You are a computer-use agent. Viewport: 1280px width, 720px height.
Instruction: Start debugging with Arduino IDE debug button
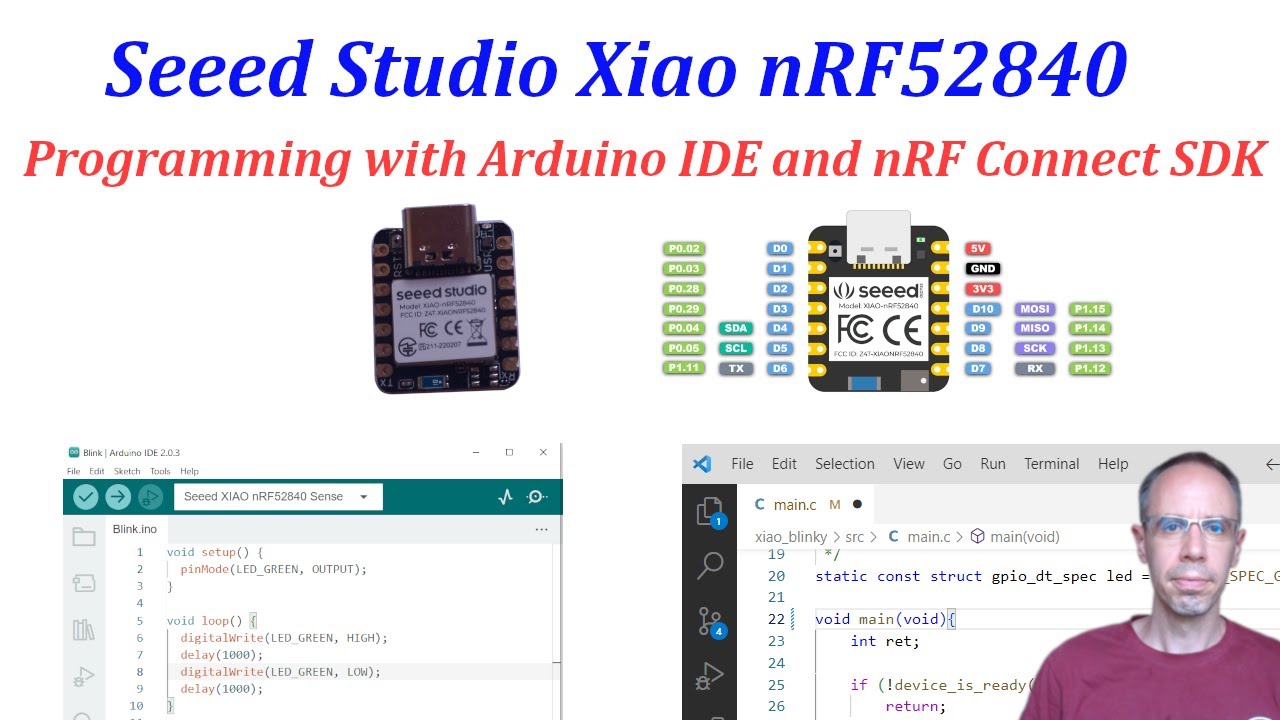150,496
